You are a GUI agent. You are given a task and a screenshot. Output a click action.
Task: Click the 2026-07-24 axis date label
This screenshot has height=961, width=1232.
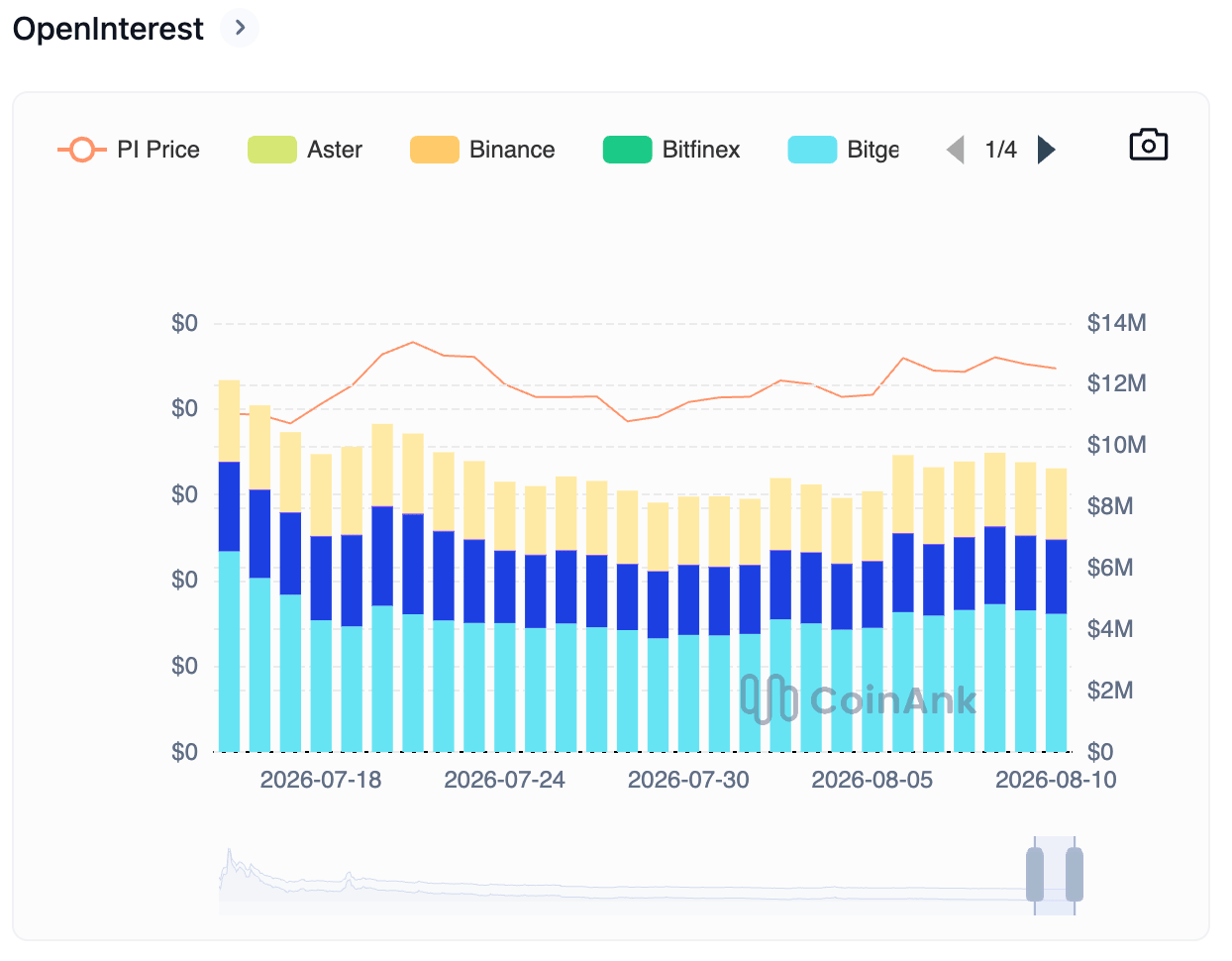coord(505,780)
